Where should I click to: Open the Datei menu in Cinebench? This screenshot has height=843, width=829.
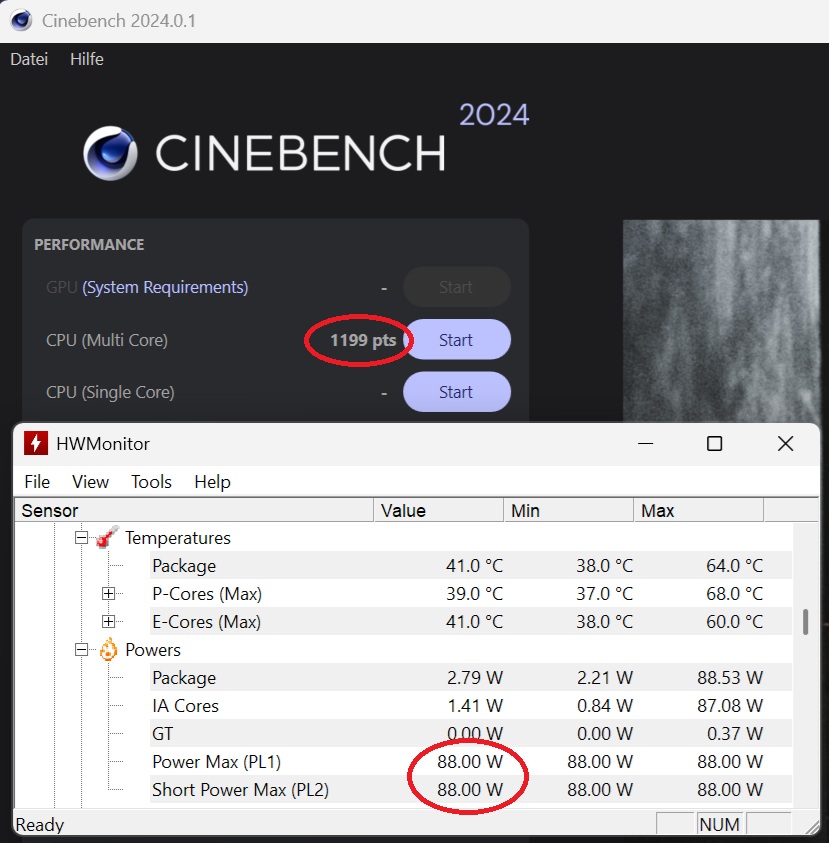point(29,59)
